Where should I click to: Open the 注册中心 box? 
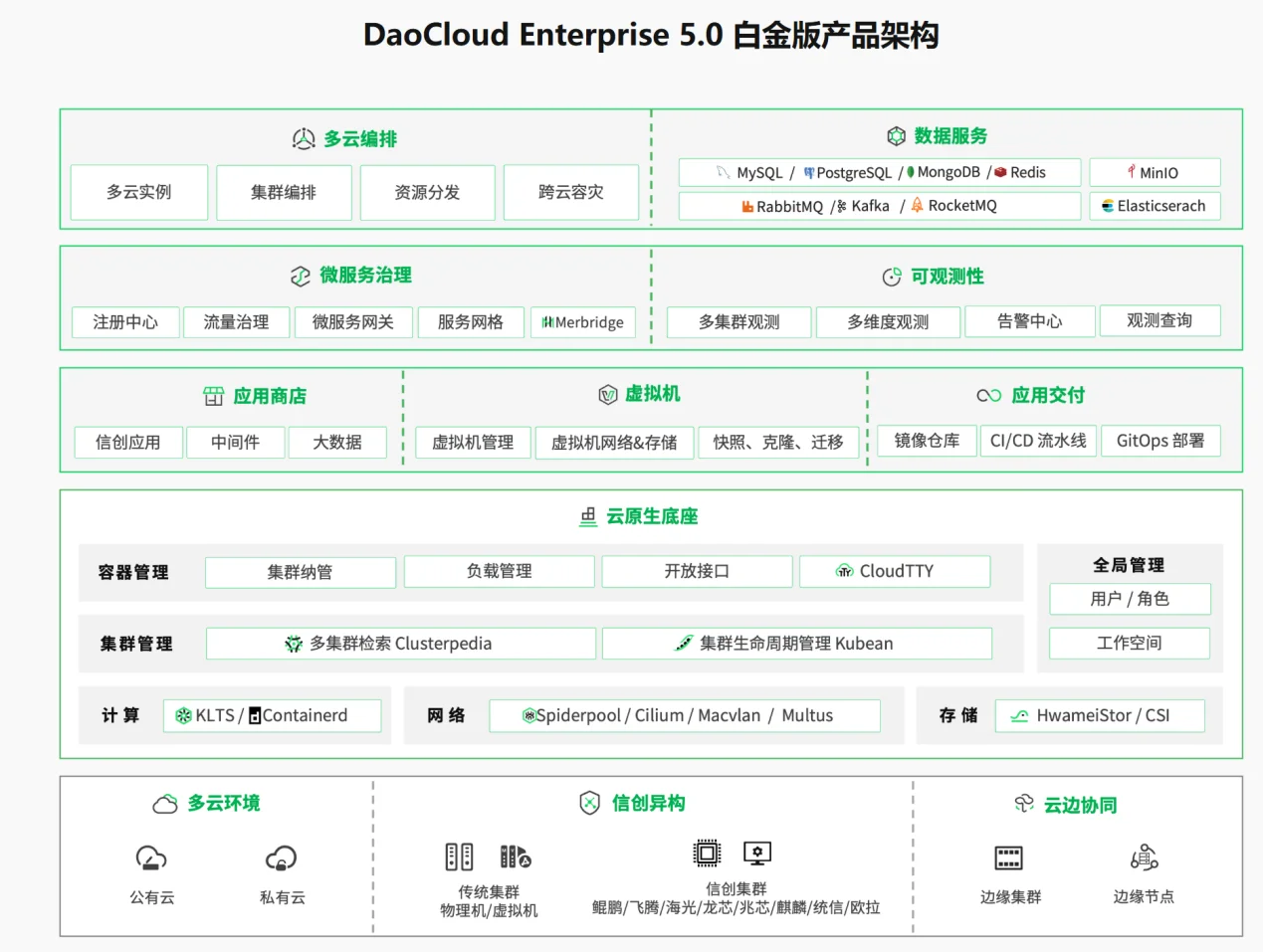(x=125, y=322)
